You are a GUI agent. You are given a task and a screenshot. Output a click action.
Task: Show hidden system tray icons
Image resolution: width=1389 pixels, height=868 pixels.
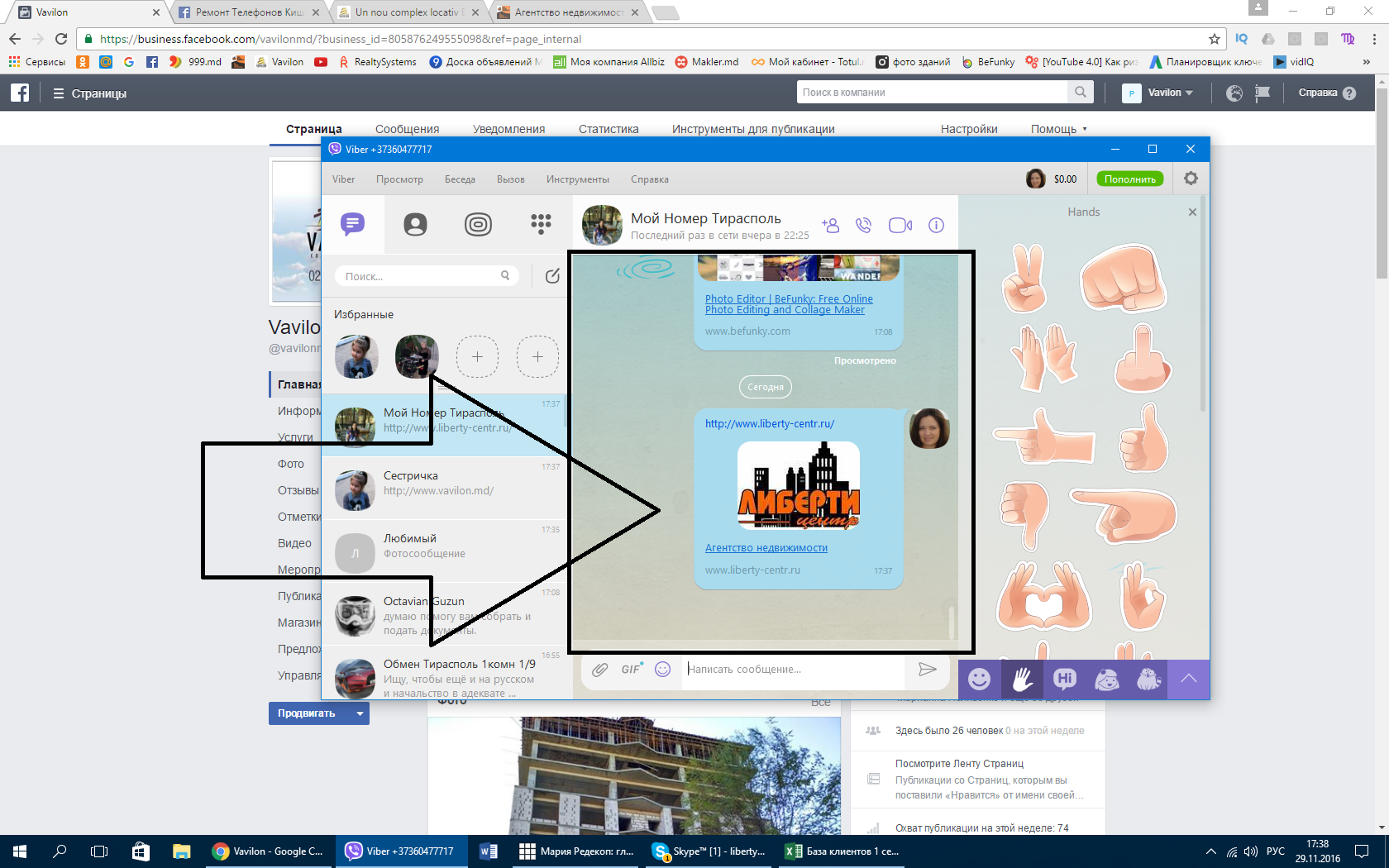coord(1210,851)
